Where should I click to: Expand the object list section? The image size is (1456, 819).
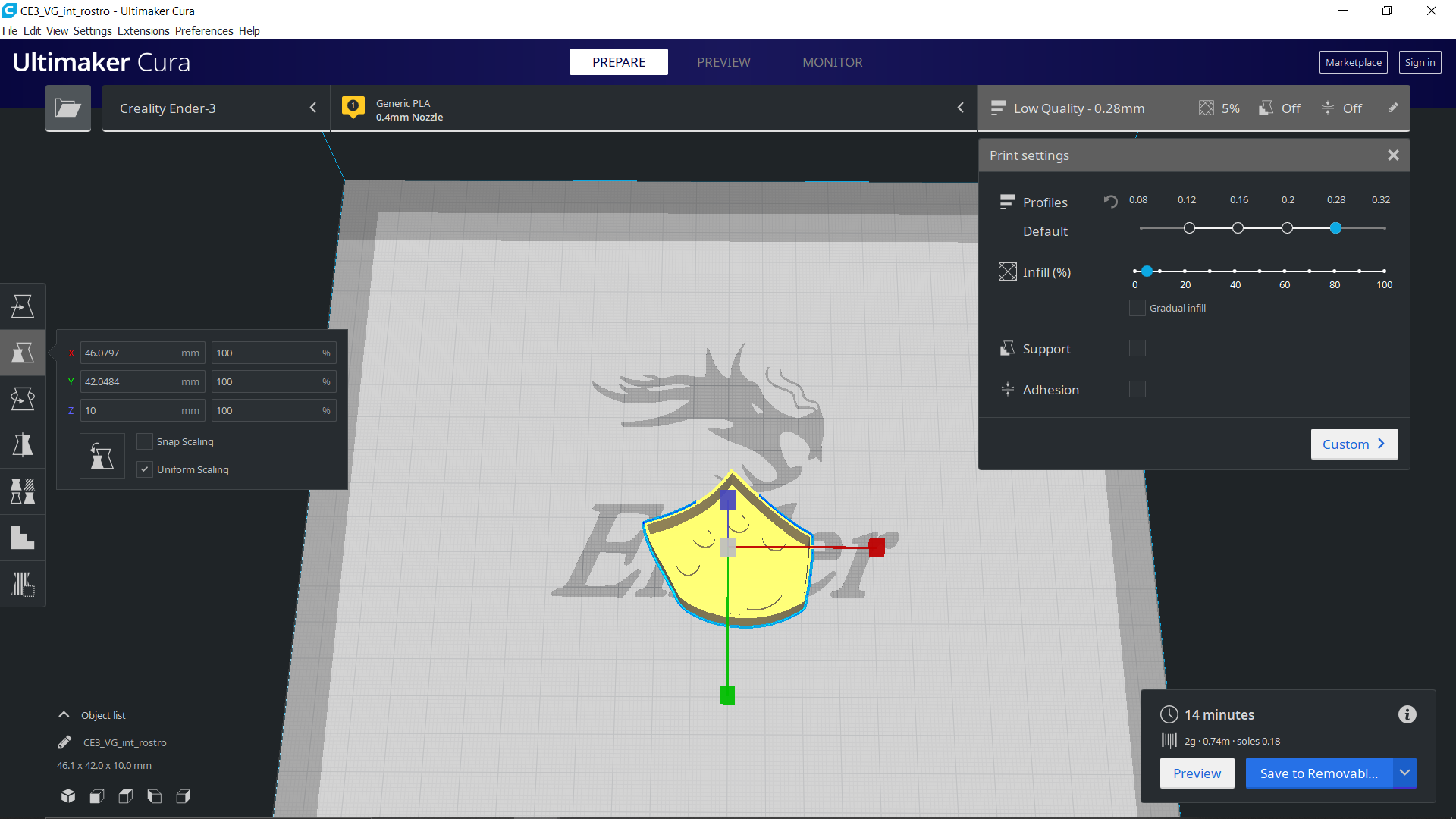[x=64, y=714]
